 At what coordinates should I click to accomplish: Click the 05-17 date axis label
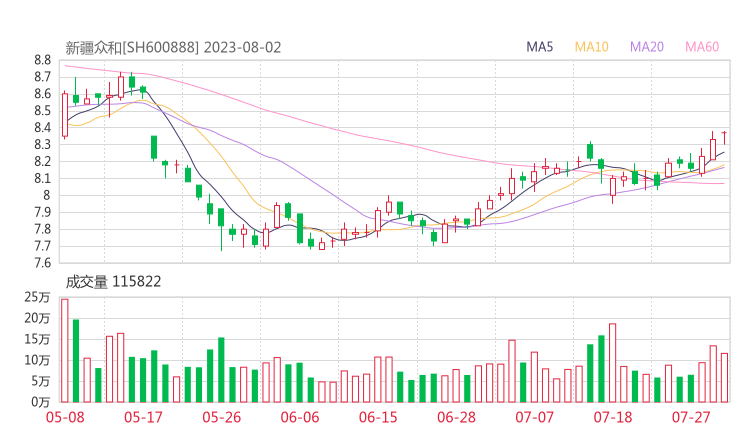143,417
